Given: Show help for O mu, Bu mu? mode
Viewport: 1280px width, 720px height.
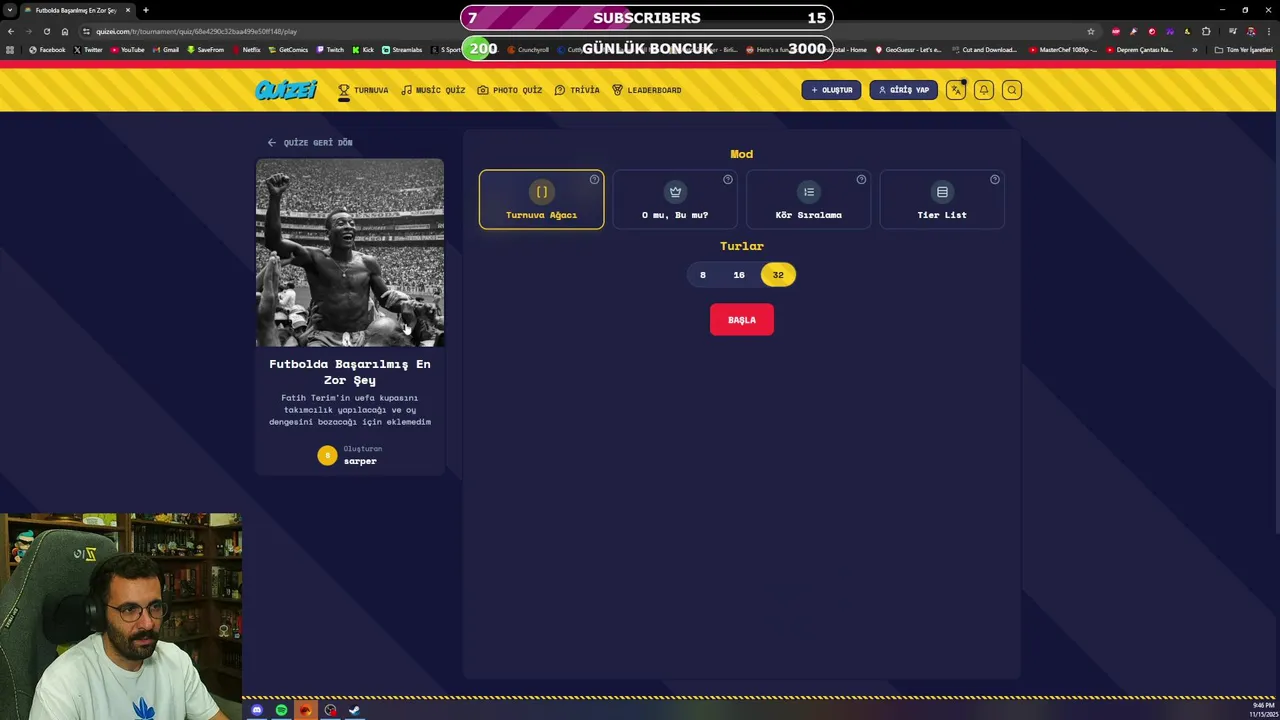Looking at the screenshot, I should point(728,180).
